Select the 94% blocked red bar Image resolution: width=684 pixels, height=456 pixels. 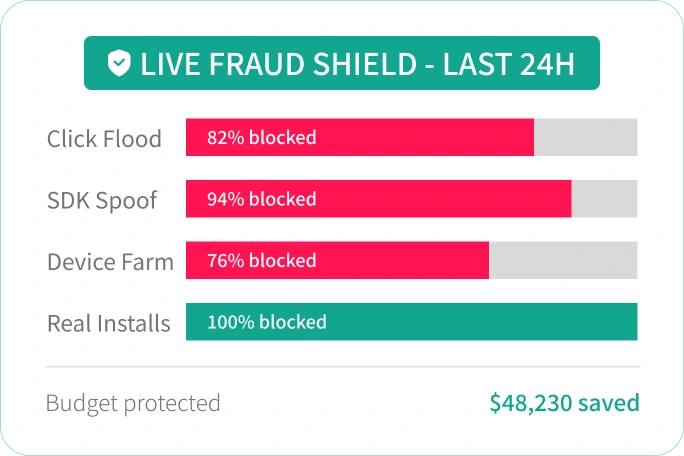click(379, 199)
